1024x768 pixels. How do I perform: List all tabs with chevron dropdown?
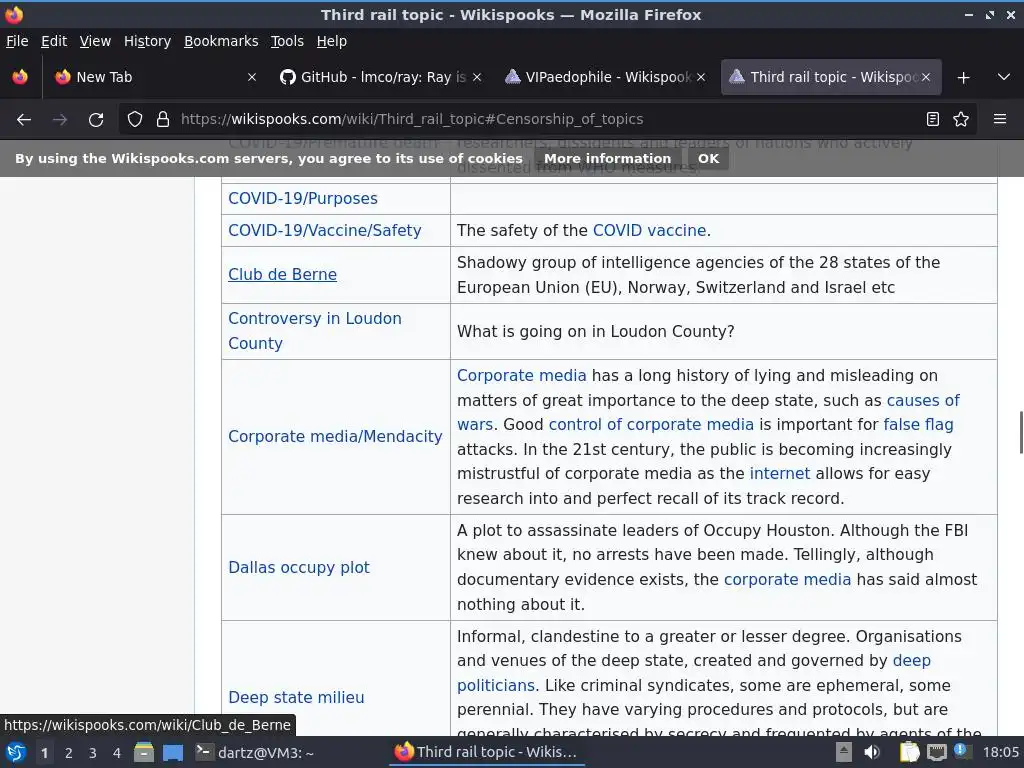pyautogui.click(x=1004, y=77)
